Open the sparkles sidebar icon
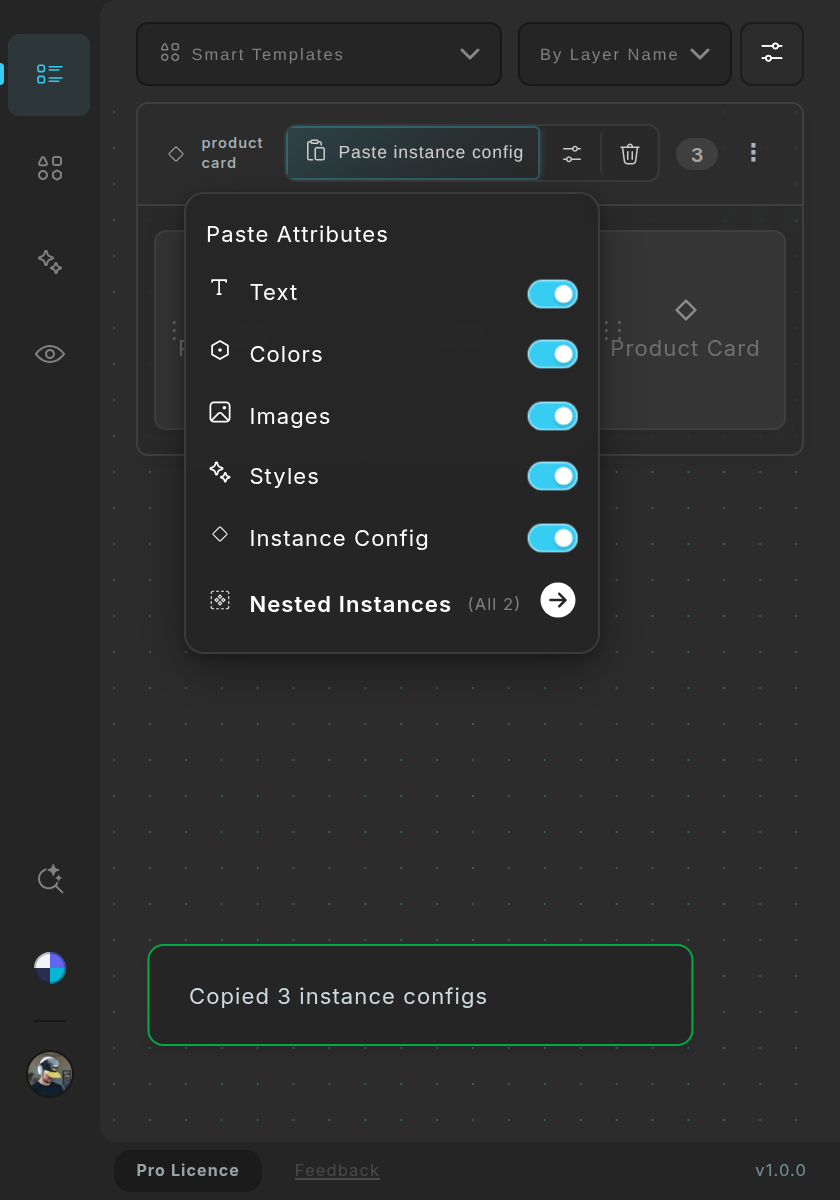This screenshot has width=840, height=1200. tap(50, 262)
